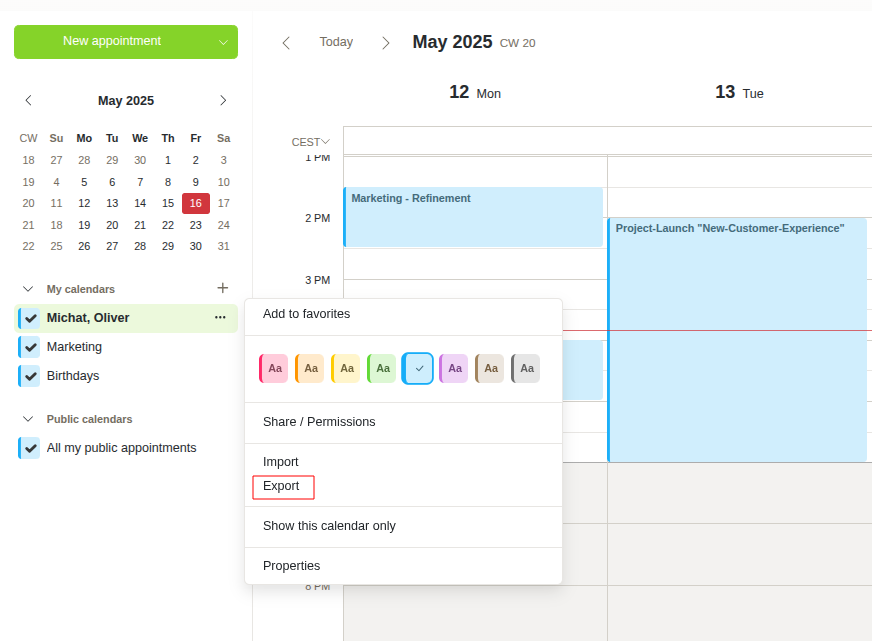The image size is (872, 641).
Task: Show previous month in mini calendar
Action: [28, 100]
